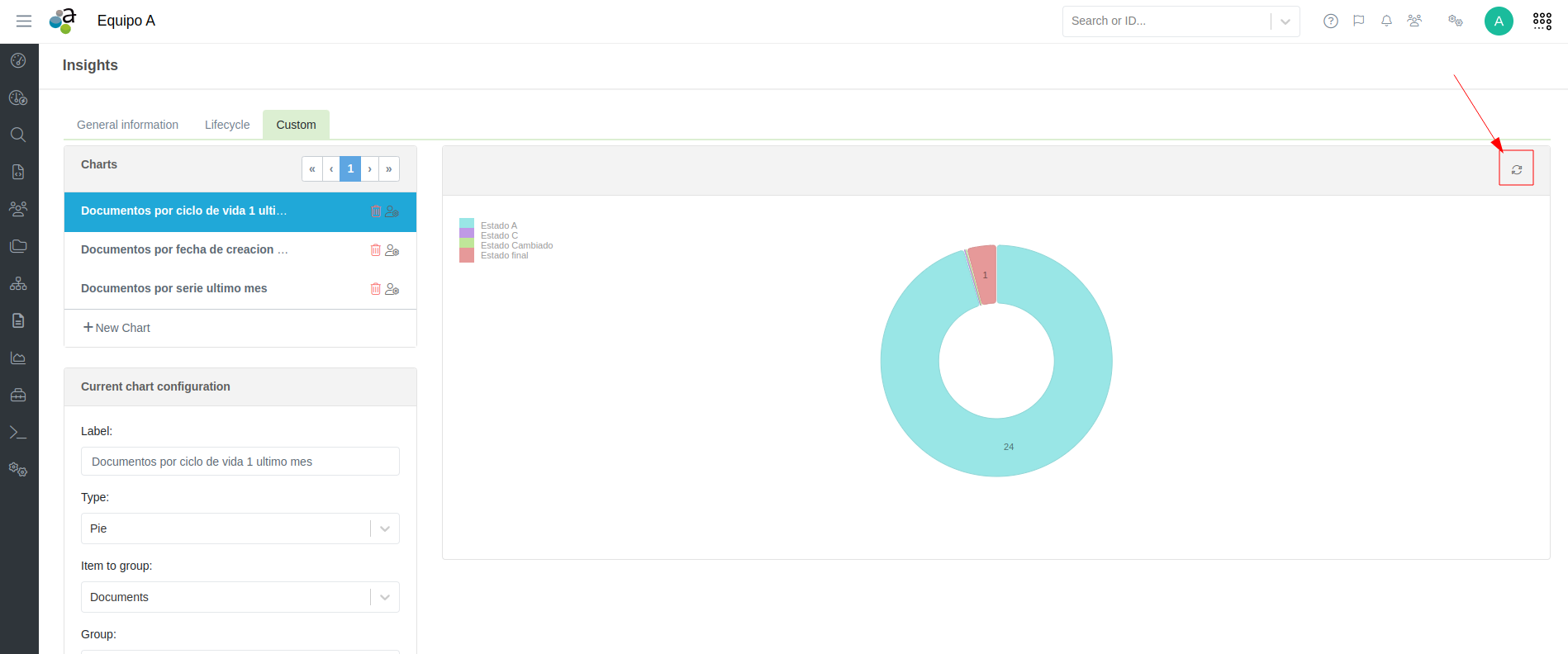The image size is (1568, 654).
Task: Expand the 'Item to group' Documents dropdown
Action: pos(385,597)
